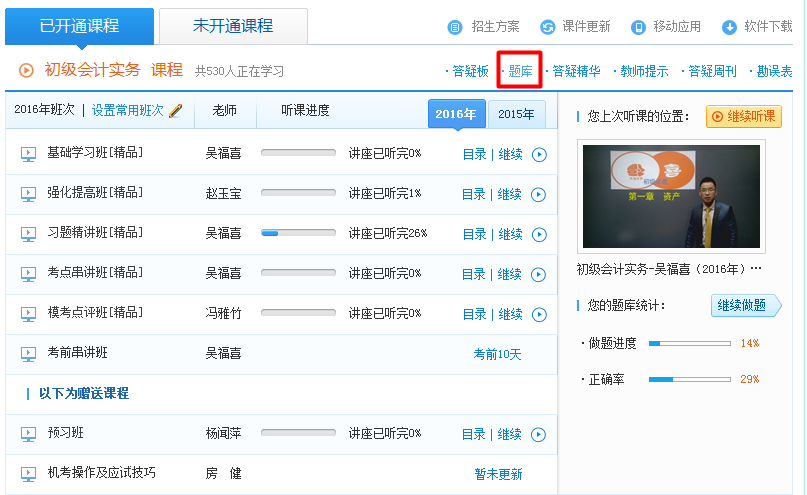Viewport: 807px width, 495px height.
Task: Click 继续 for 模考点评班[精品]
Action: (511, 314)
